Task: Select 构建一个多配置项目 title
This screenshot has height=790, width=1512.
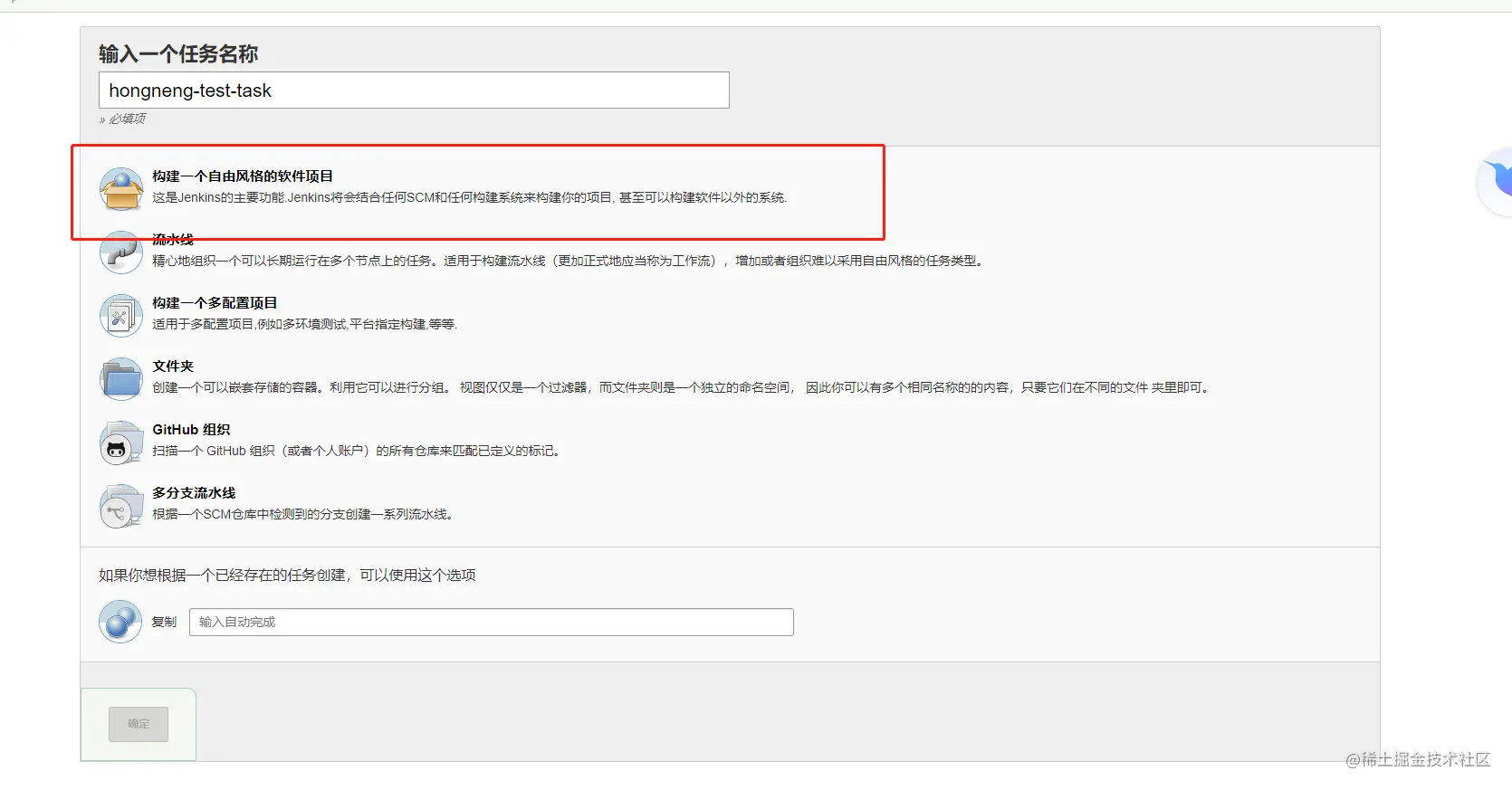Action: (215, 303)
